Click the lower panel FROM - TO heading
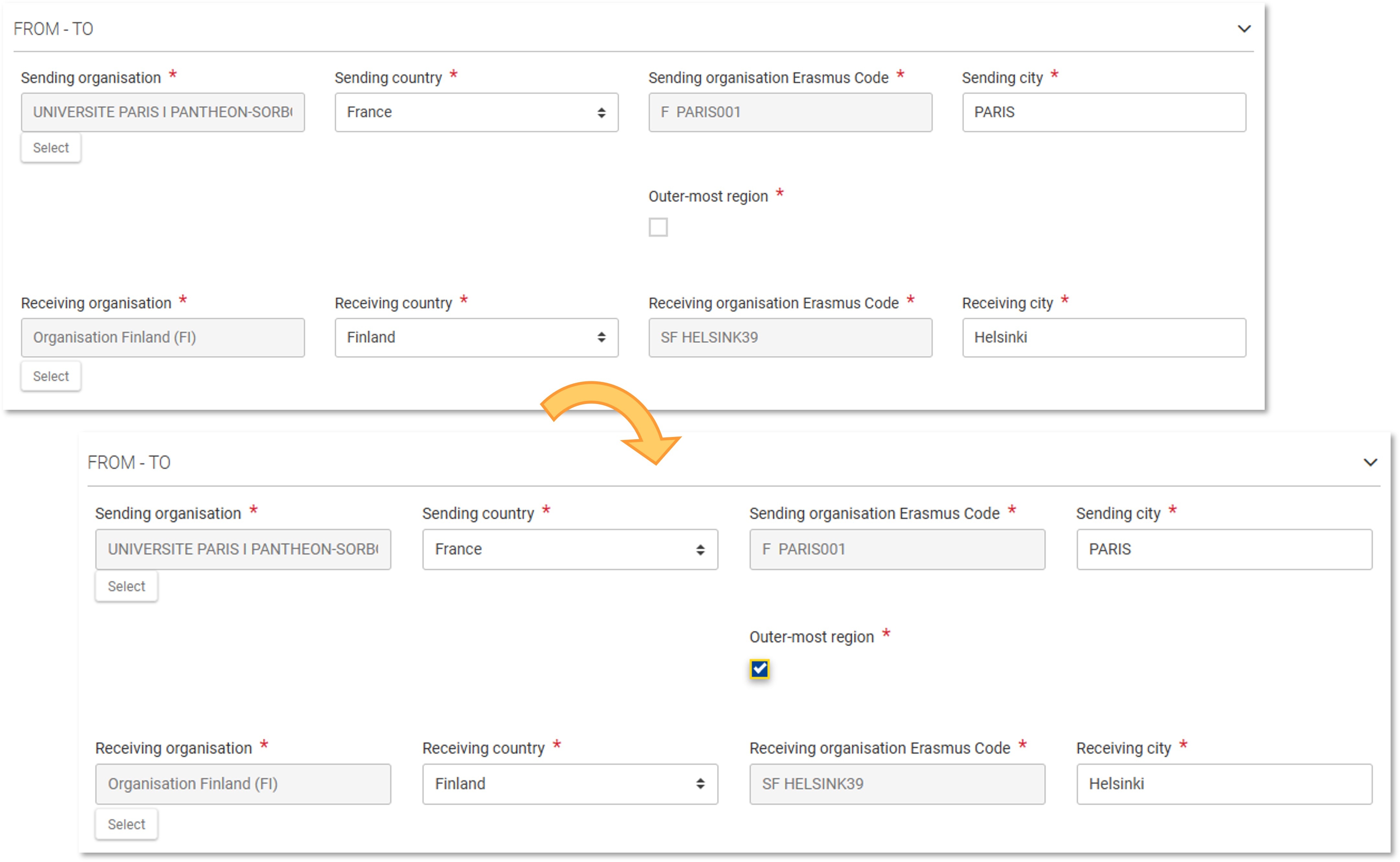 [x=129, y=462]
